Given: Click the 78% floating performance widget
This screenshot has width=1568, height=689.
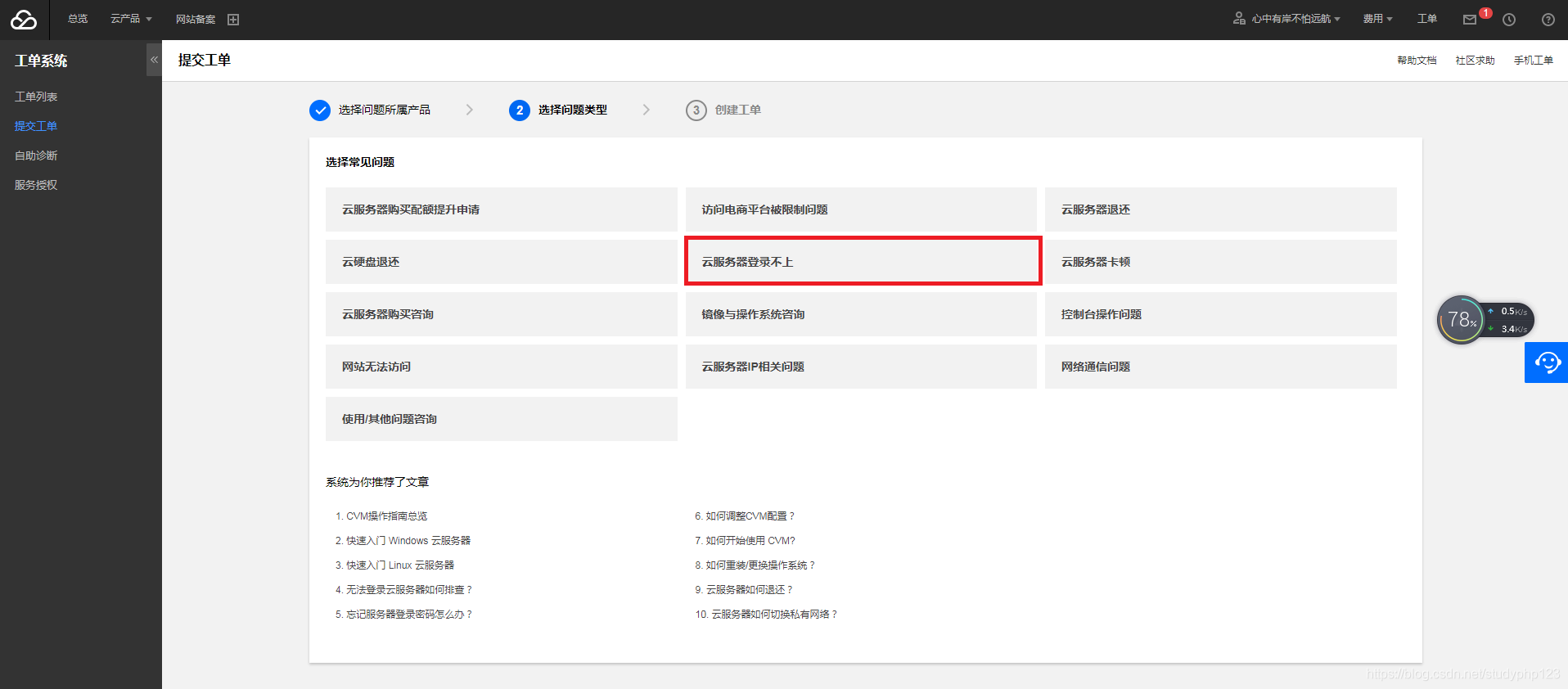Looking at the screenshot, I should [1485, 320].
